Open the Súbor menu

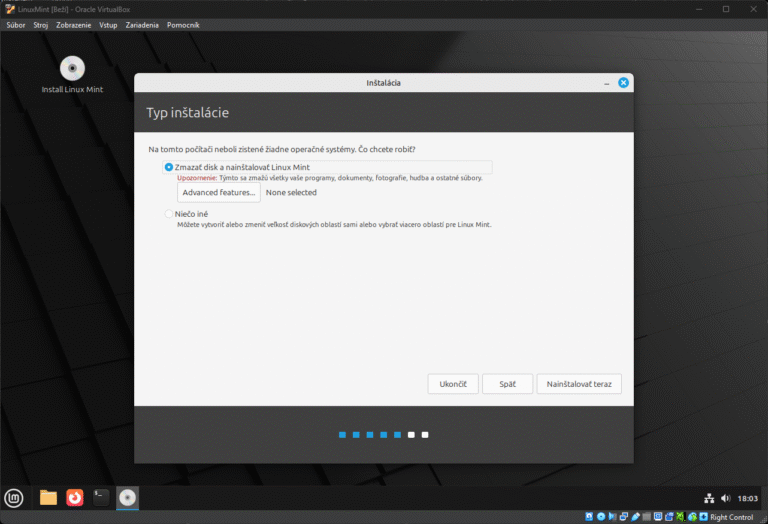(x=16, y=25)
